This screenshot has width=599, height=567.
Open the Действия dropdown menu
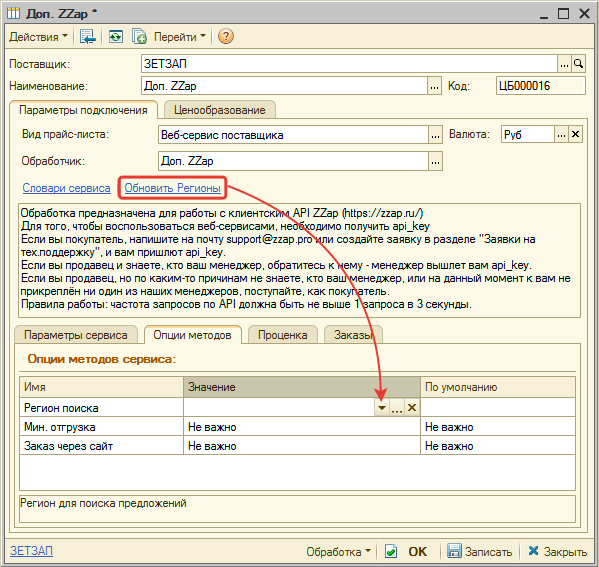(x=38, y=37)
